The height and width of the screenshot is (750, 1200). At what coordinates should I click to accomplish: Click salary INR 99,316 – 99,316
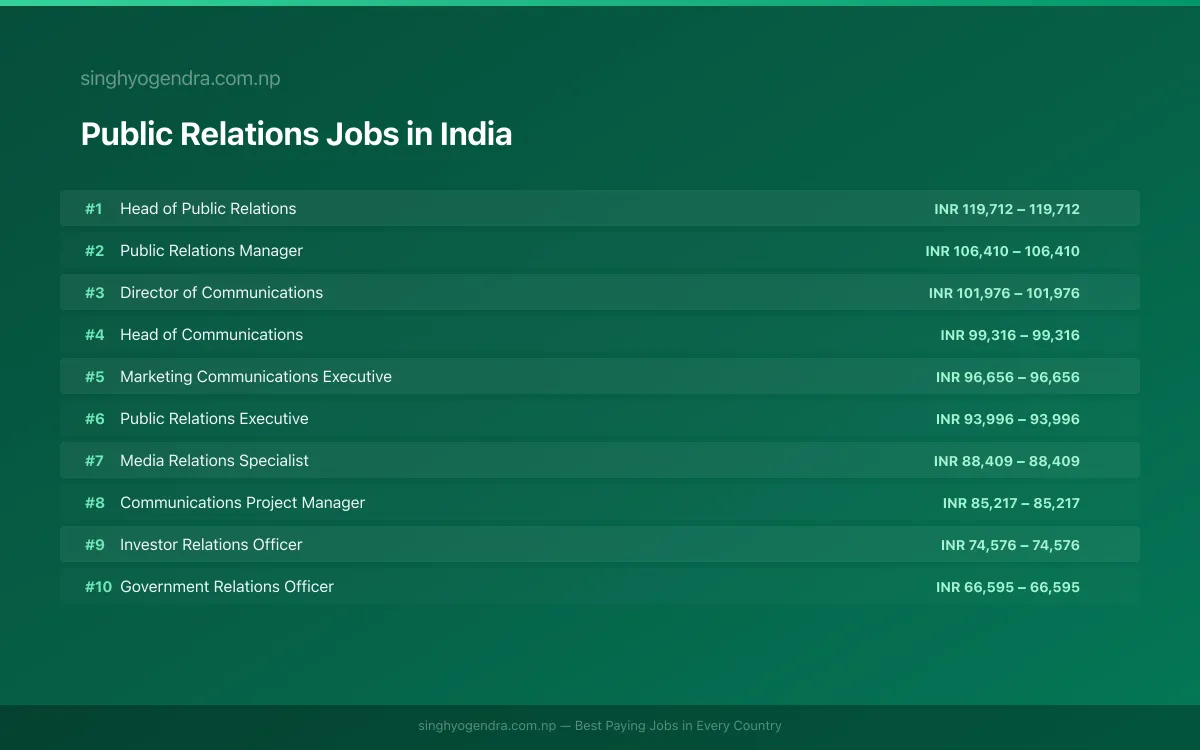1010,335
